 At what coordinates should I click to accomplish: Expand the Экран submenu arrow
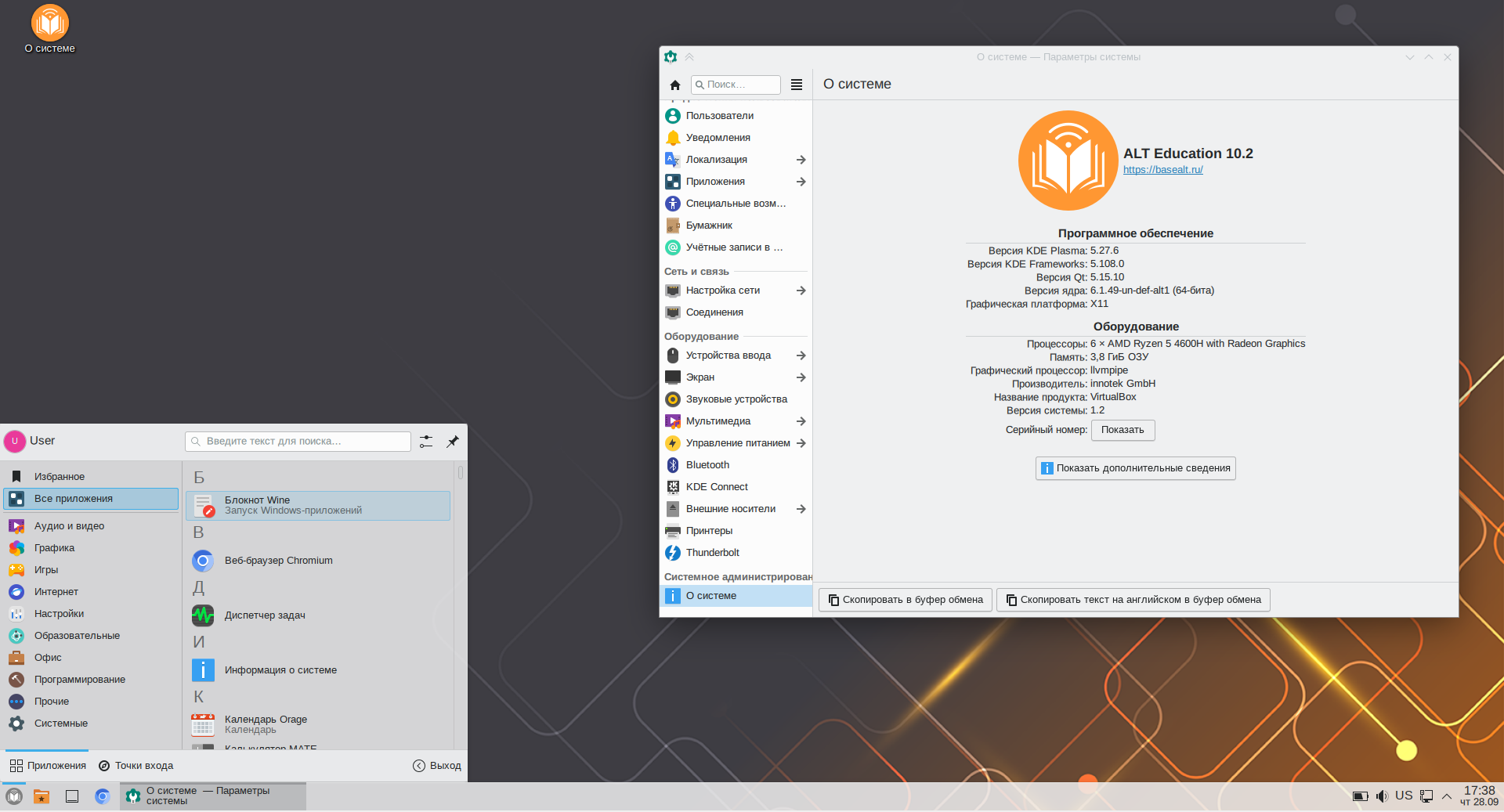pos(801,377)
